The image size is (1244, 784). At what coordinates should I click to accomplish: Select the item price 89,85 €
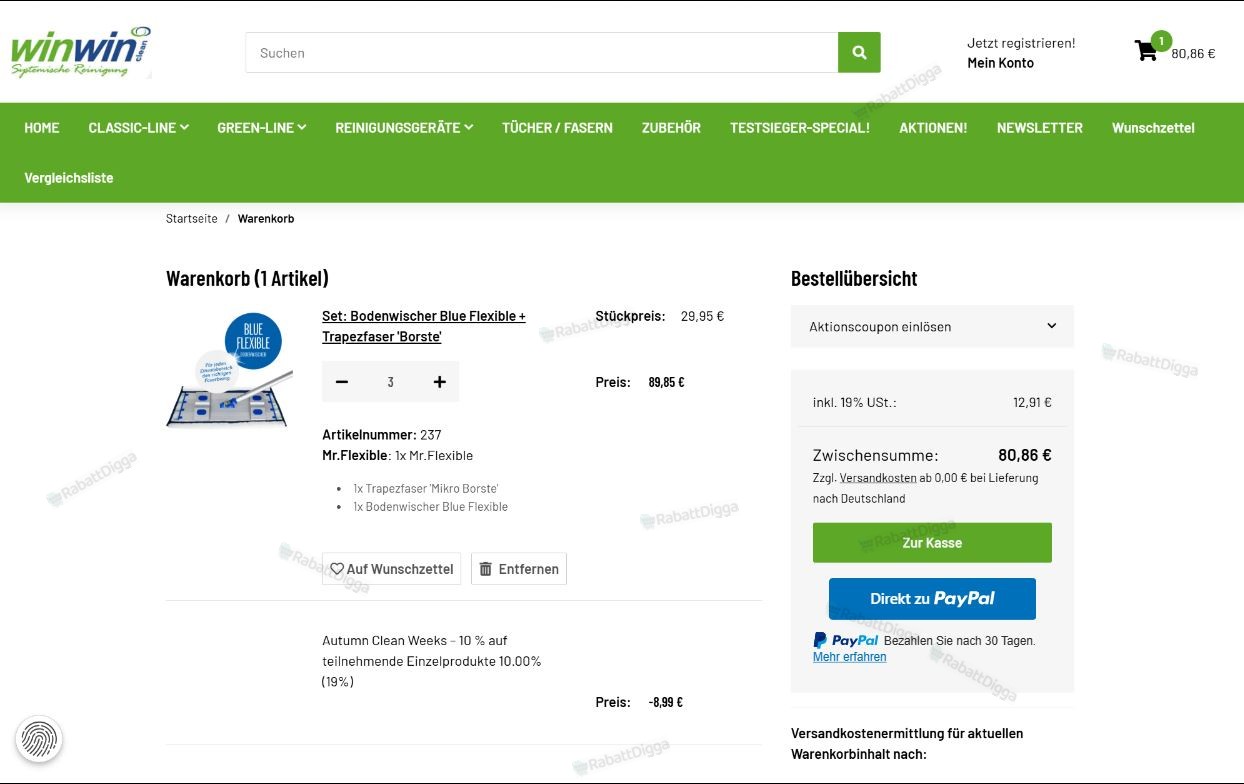coord(667,382)
